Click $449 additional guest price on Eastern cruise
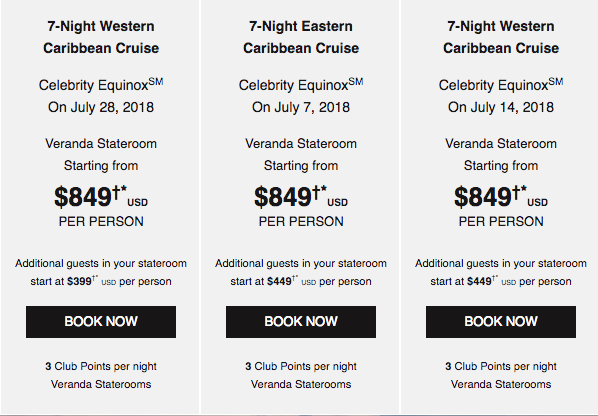Viewport: 598px width, 416px height. (x=279, y=281)
